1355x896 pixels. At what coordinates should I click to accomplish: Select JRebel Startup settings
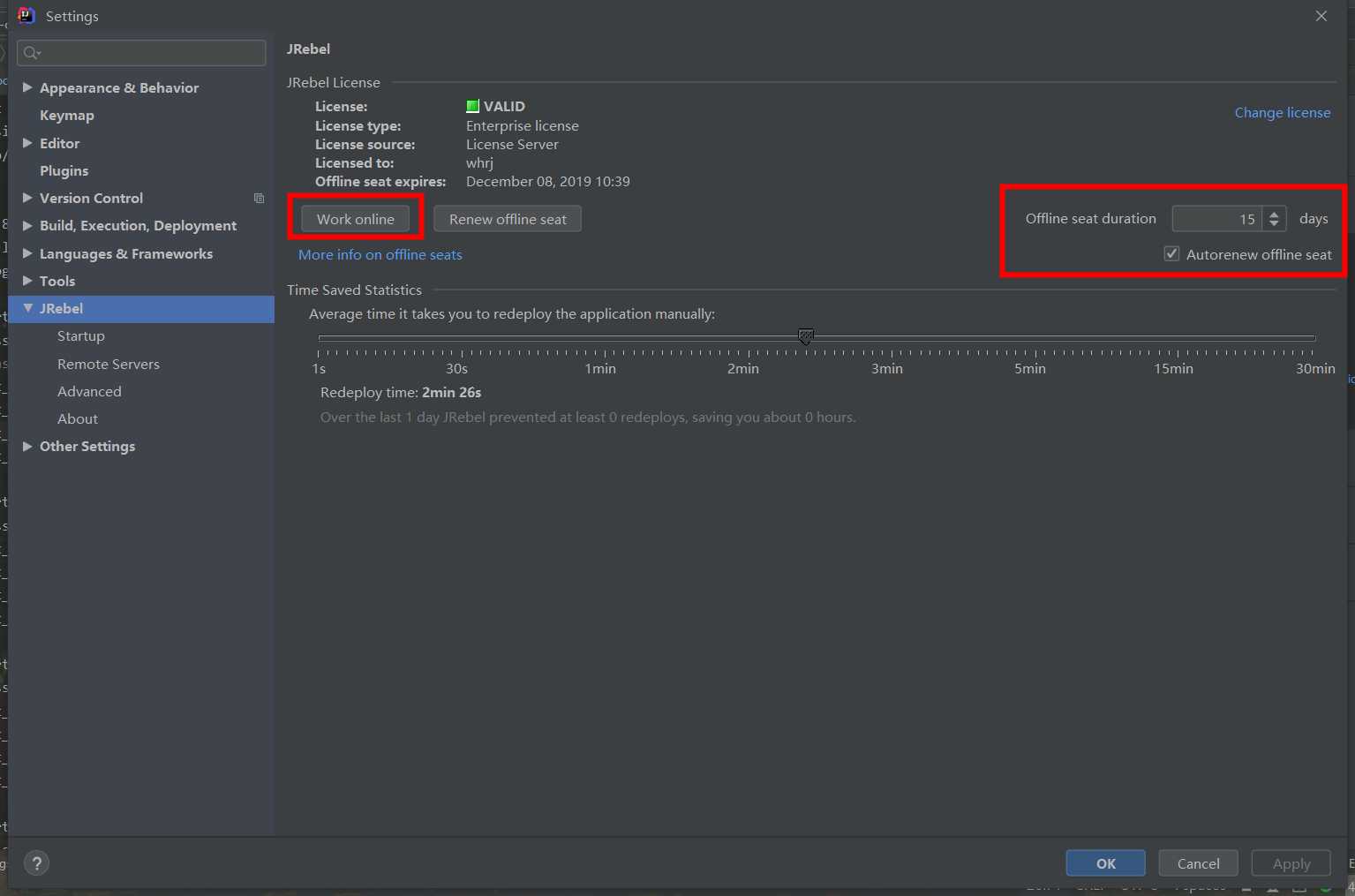(81, 336)
